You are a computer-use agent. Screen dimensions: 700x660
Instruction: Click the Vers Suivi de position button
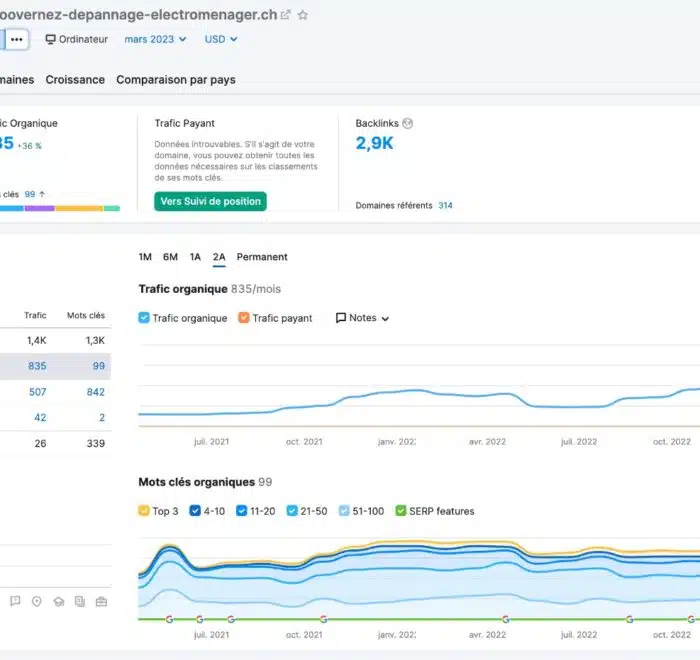pos(211,201)
